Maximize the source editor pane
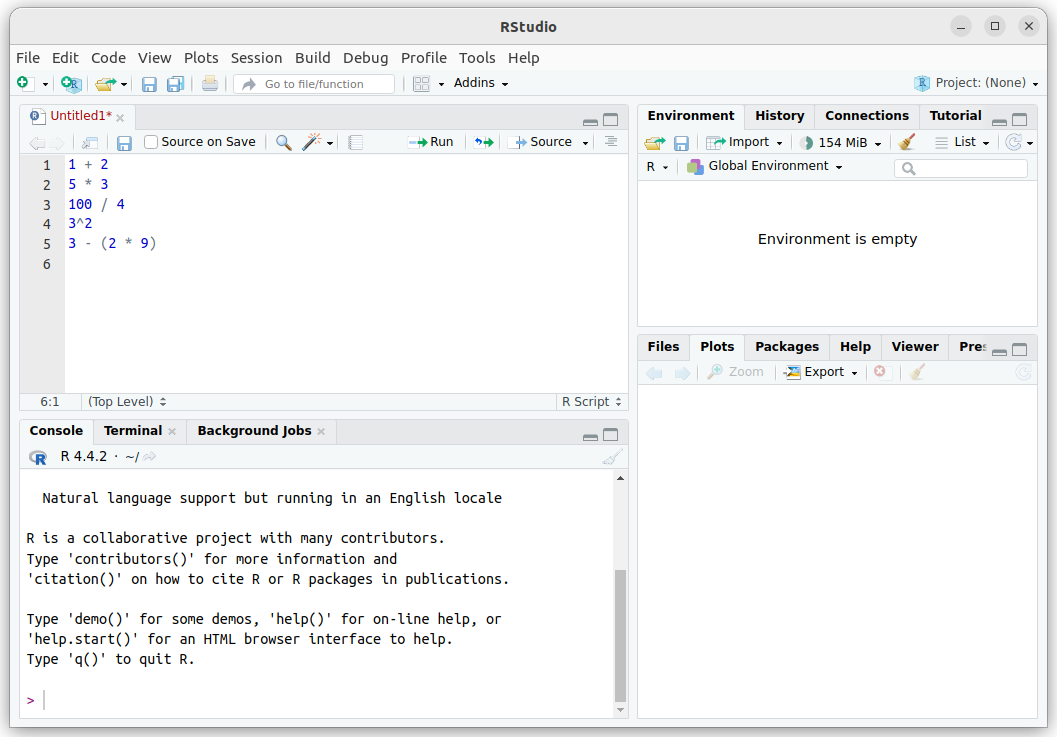This screenshot has height=737, width=1057. pos(611,120)
